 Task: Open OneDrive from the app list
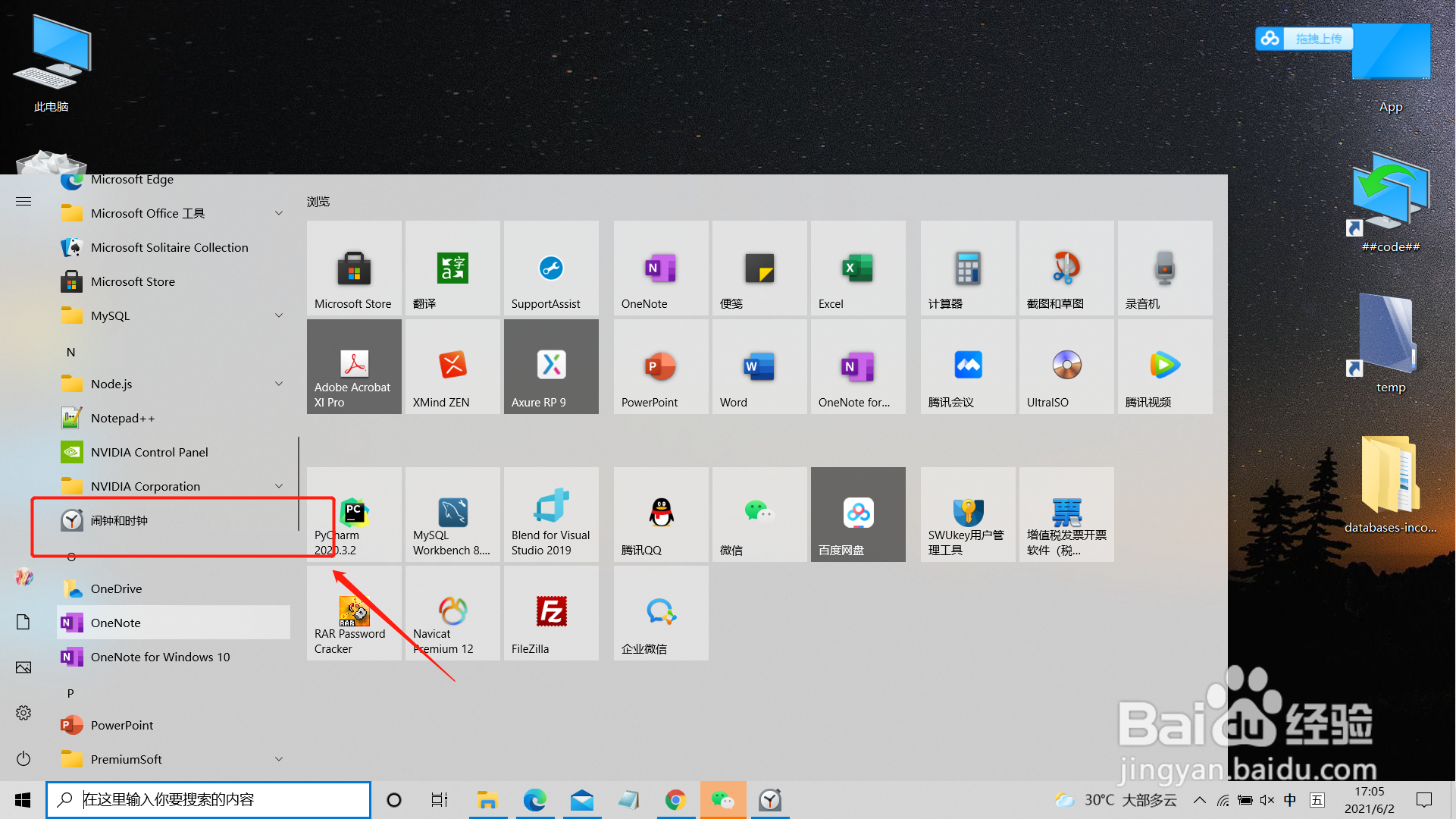point(174,588)
